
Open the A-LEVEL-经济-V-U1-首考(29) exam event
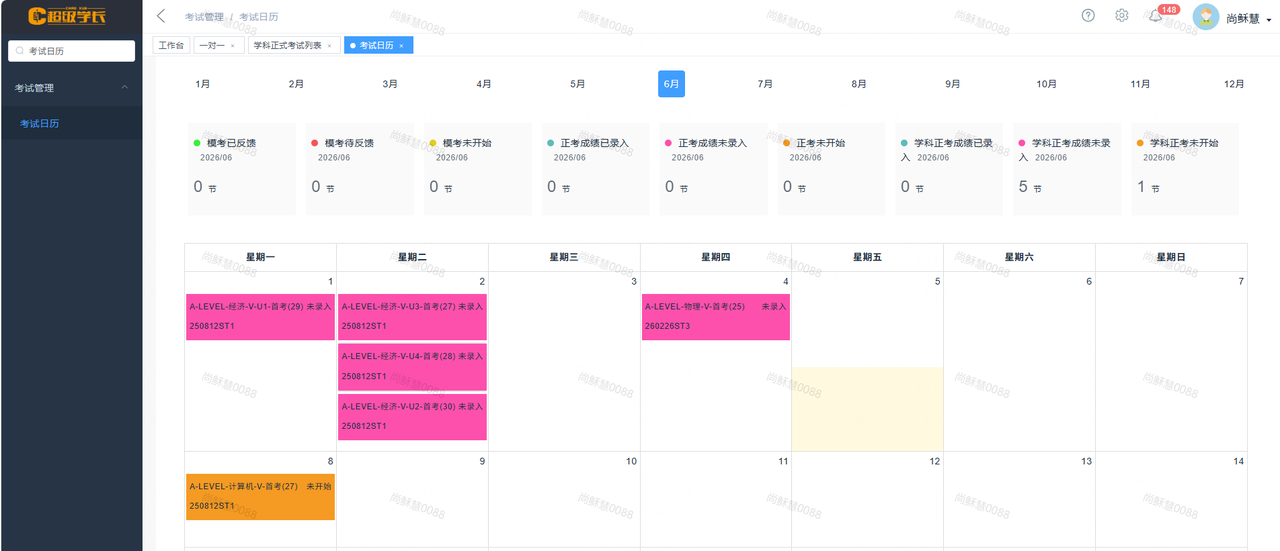[x=260, y=317]
